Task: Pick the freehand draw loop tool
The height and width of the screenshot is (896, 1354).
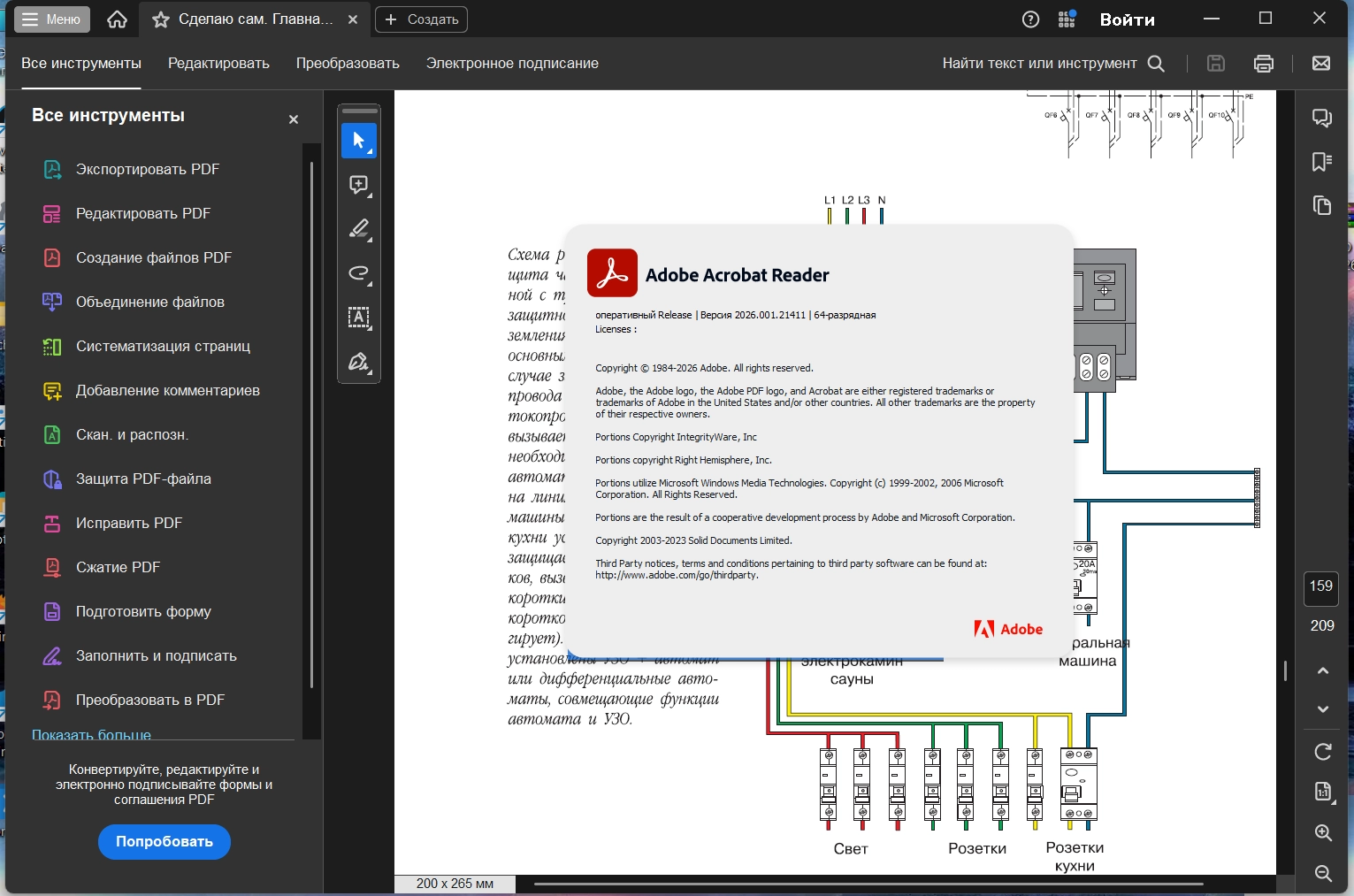Action: pos(359,273)
